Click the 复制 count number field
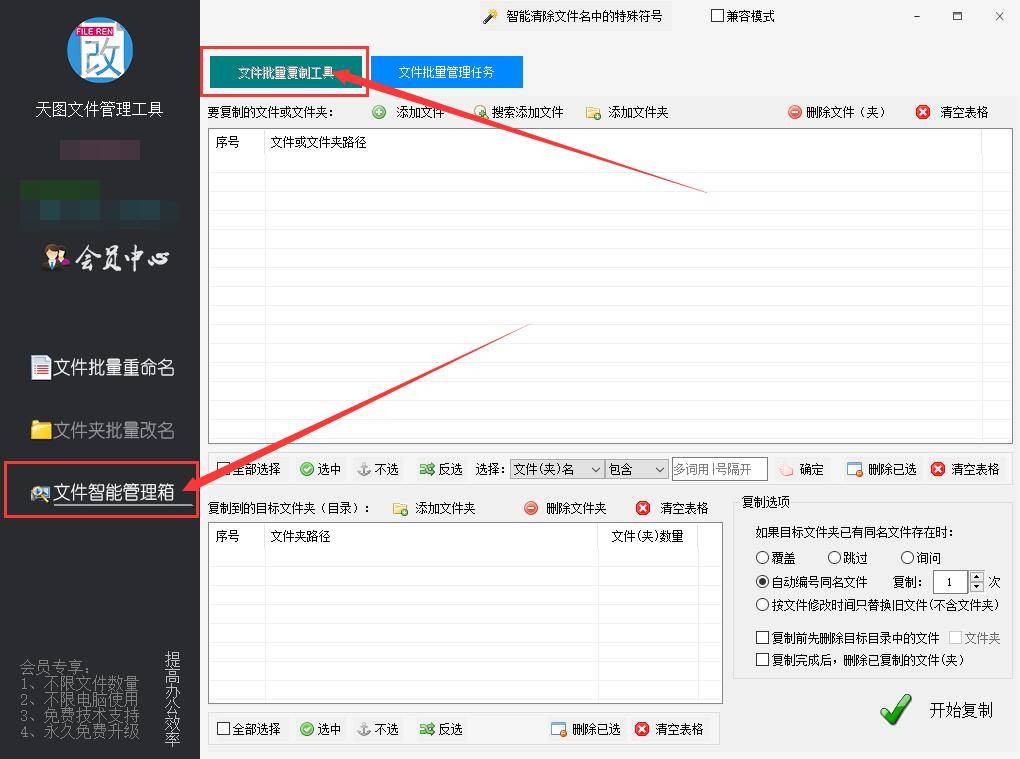The width and height of the screenshot is (1020, 759). coord(950,581)
